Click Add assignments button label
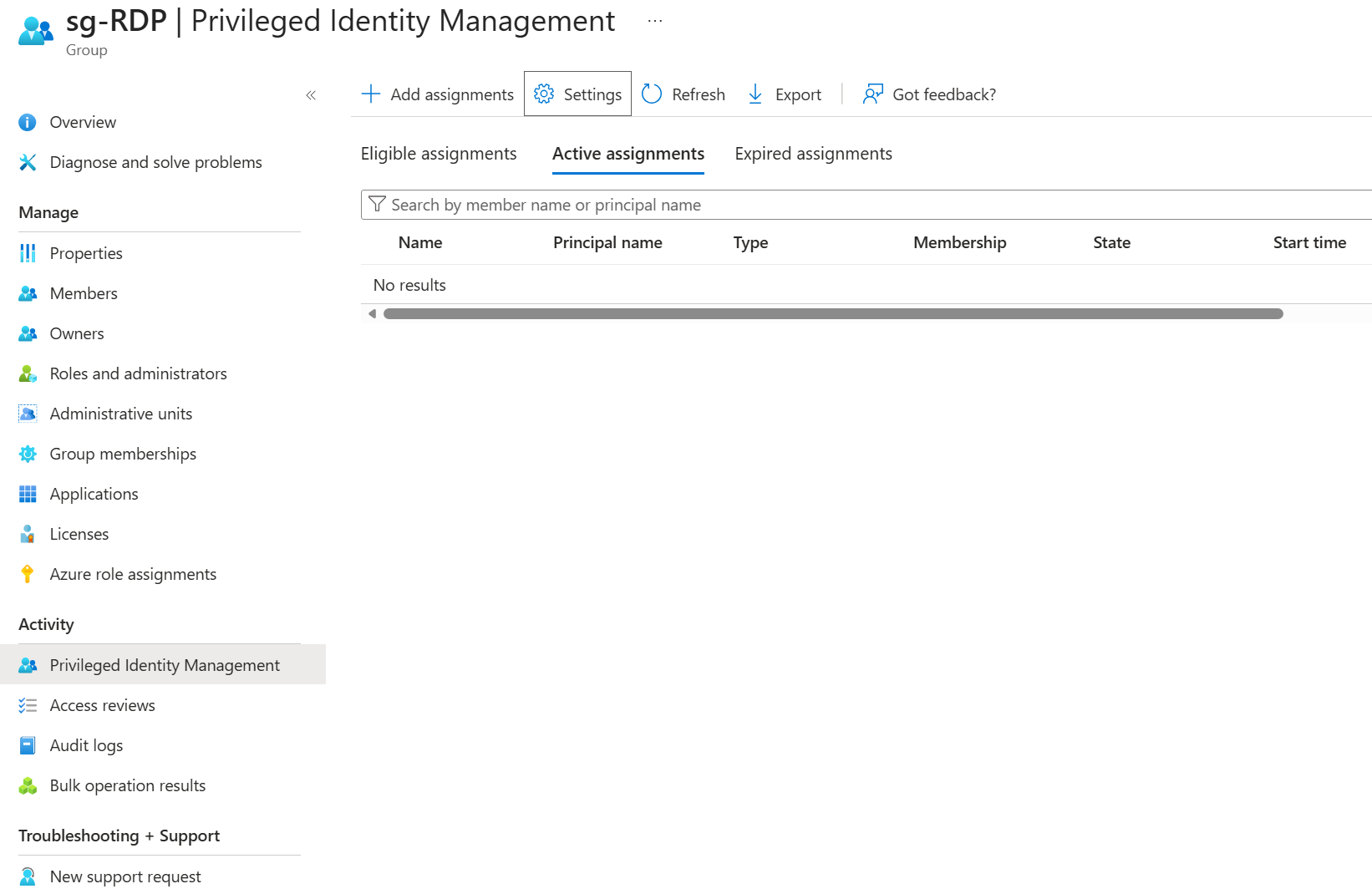 pos(452,94)
